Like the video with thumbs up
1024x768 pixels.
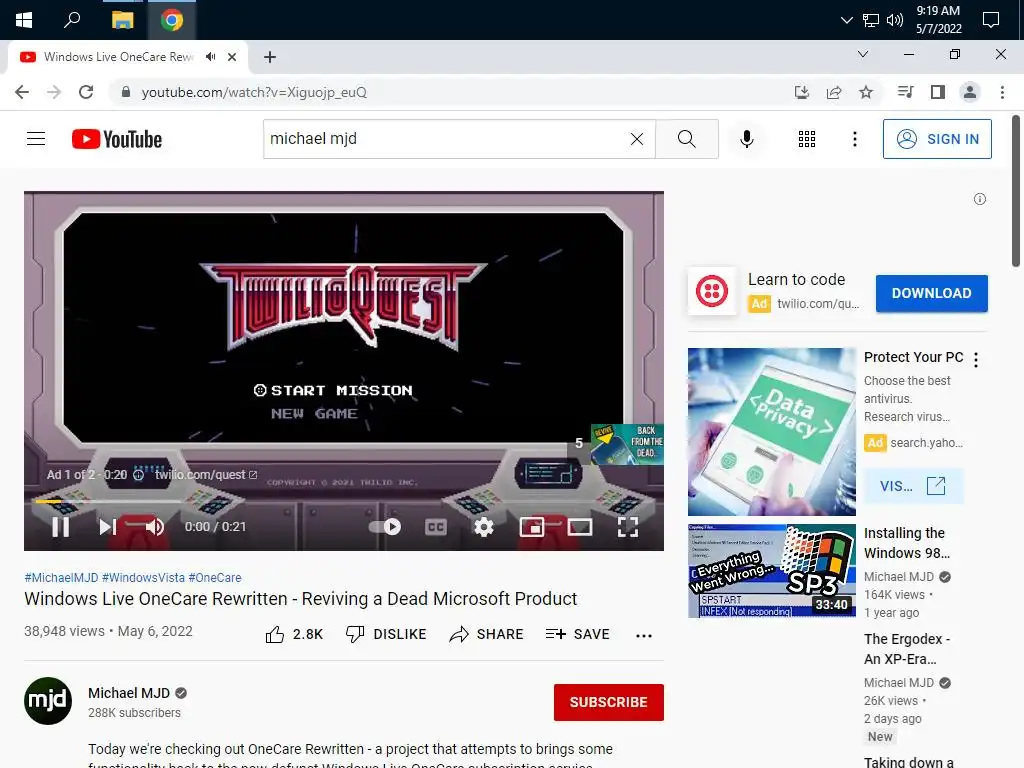(x=294, y=634)
